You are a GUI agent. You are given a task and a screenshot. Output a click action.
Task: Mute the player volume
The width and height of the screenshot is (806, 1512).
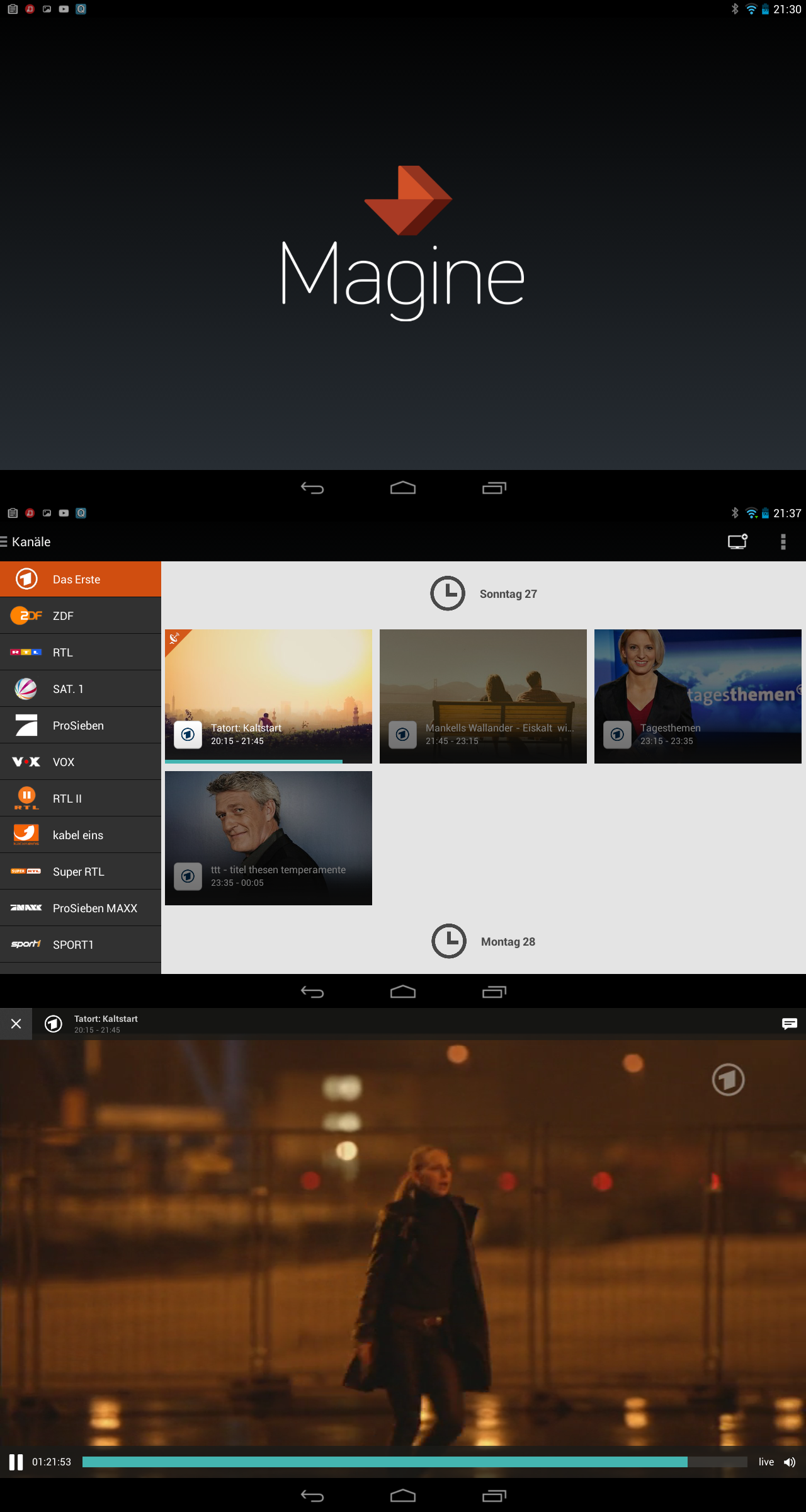pos(790,1462)
